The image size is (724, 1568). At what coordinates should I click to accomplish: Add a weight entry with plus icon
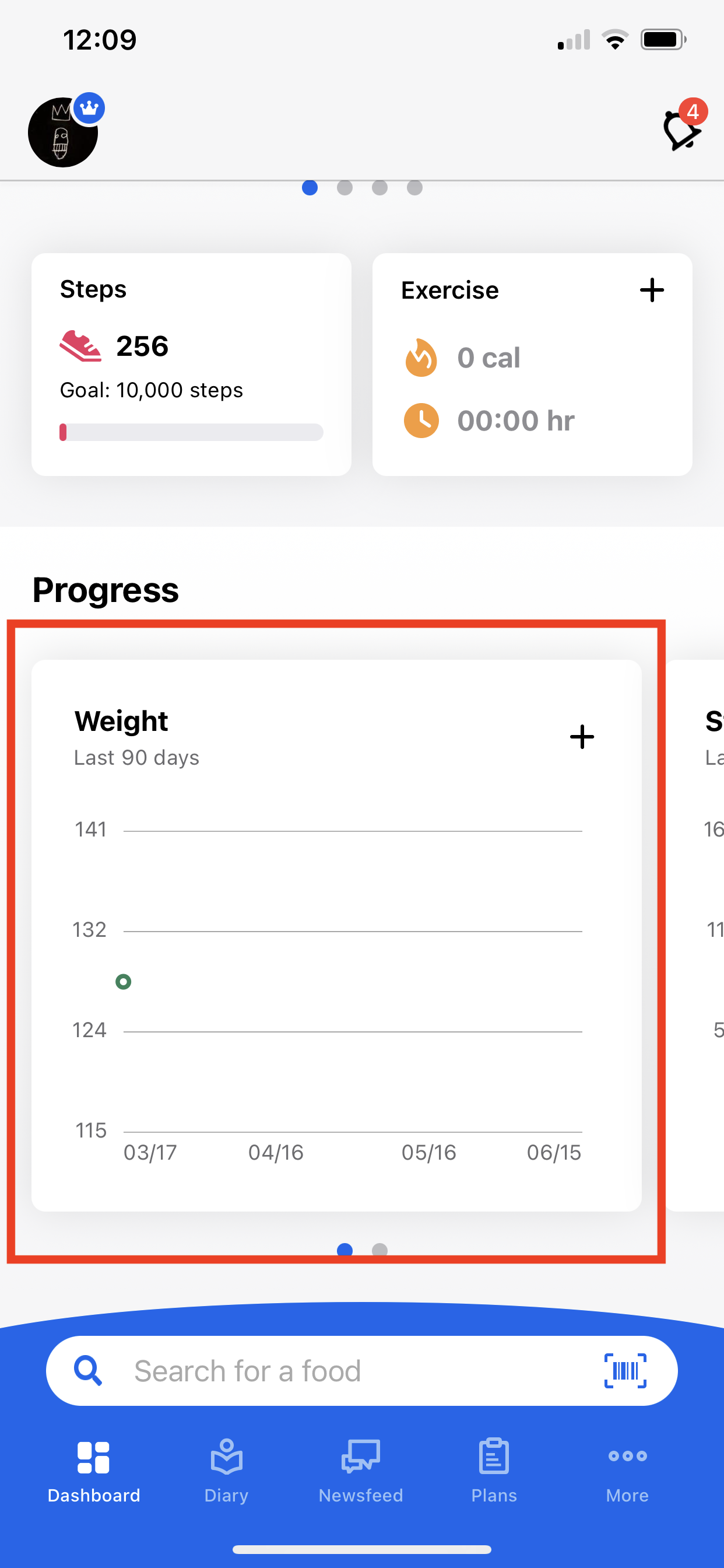coord(582,737)
